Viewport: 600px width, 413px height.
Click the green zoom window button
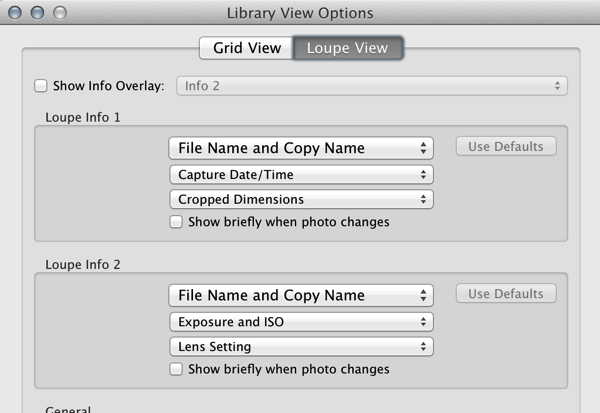[x=58, y=13]
